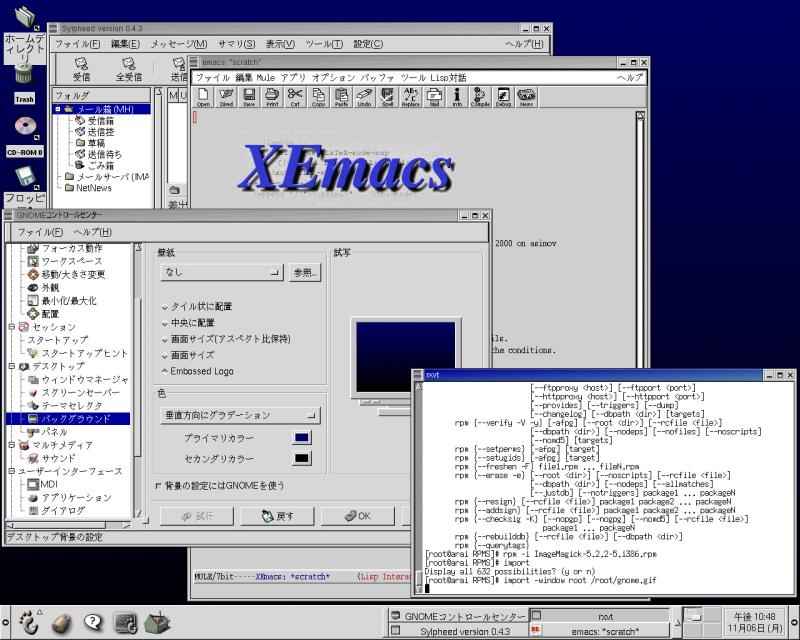This screenshot has width=800, height=640.
Task: Click the Info icon in the XEmacs toolbar
Action: pyautogui.click(x=457, y=96)
